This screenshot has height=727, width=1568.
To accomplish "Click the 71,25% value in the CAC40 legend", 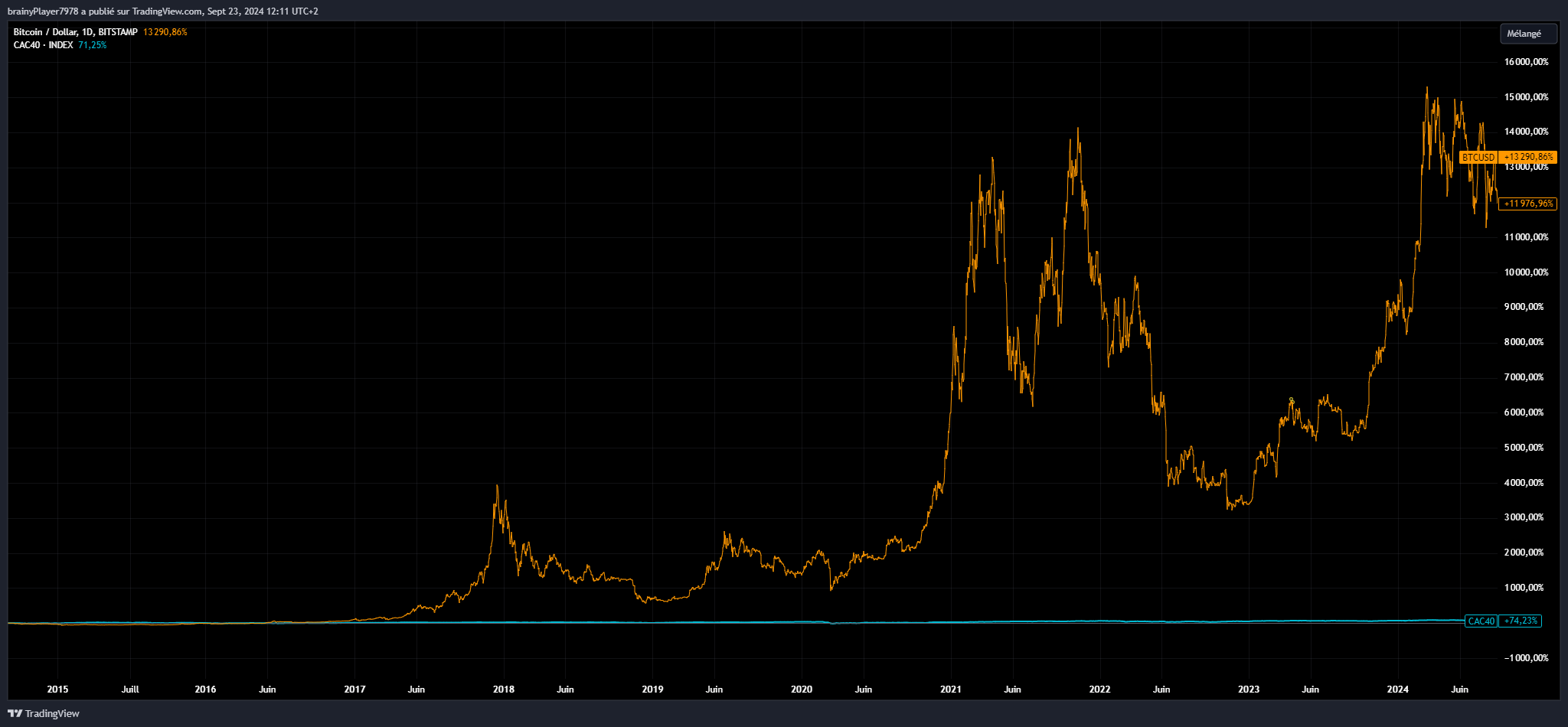I will click(93, 45).
